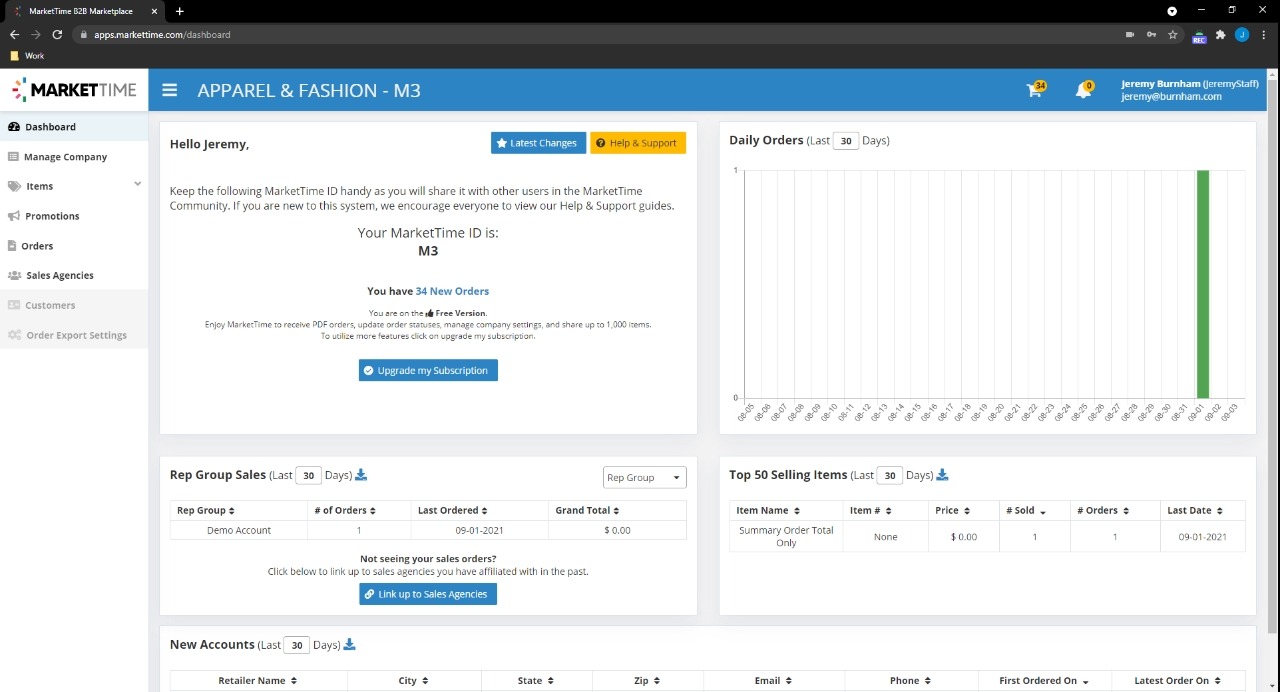Click Upgrade my Subscription button

[x=428, y=370]
